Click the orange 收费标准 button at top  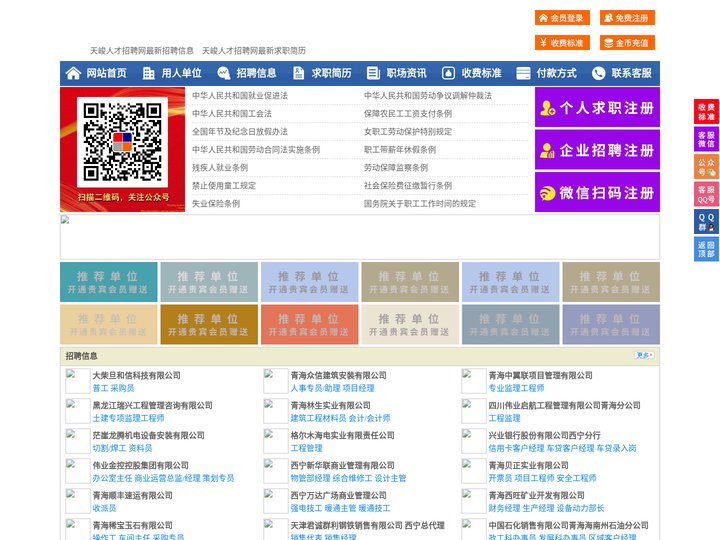coord(562,43)
